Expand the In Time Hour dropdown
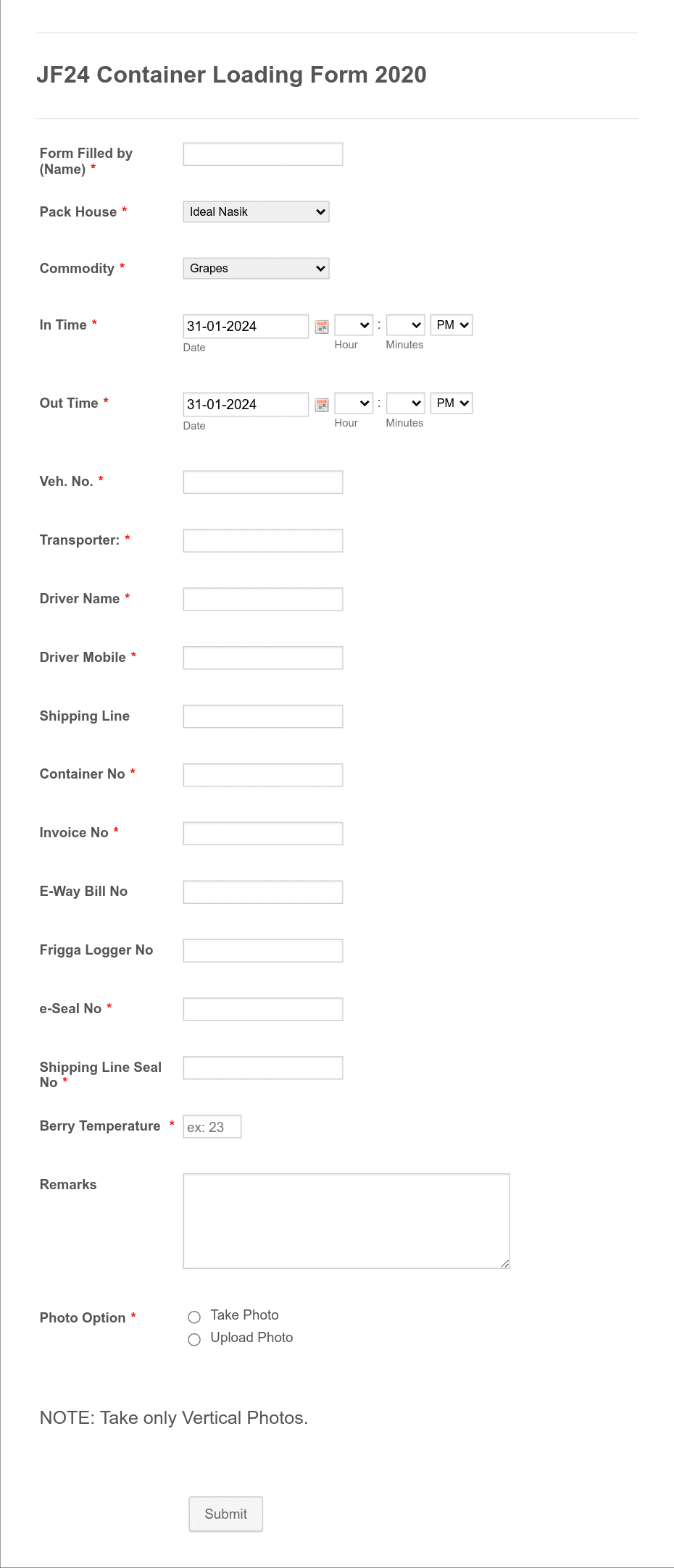Screen dimensions: 674x1568 354,325
